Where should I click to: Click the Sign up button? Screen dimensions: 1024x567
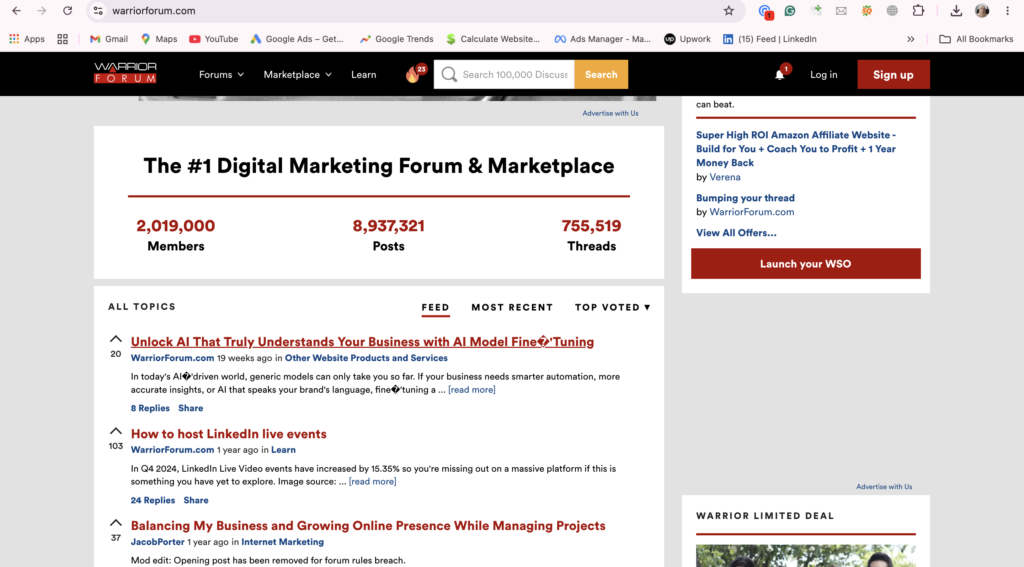pos(893,74)
